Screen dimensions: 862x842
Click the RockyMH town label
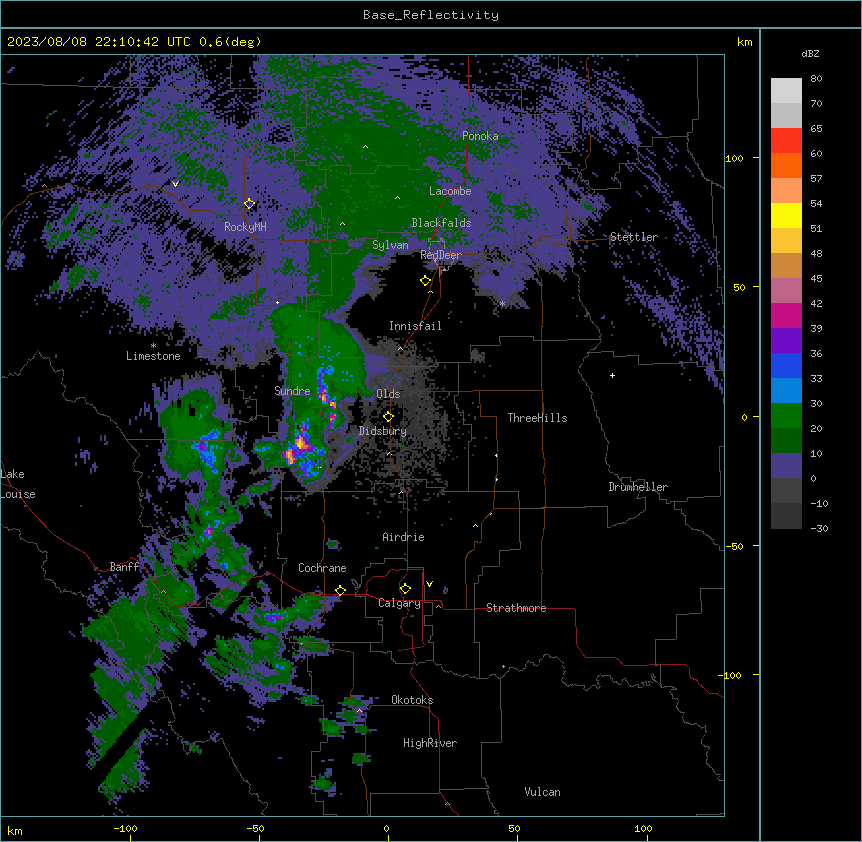[x=245, y=227]
